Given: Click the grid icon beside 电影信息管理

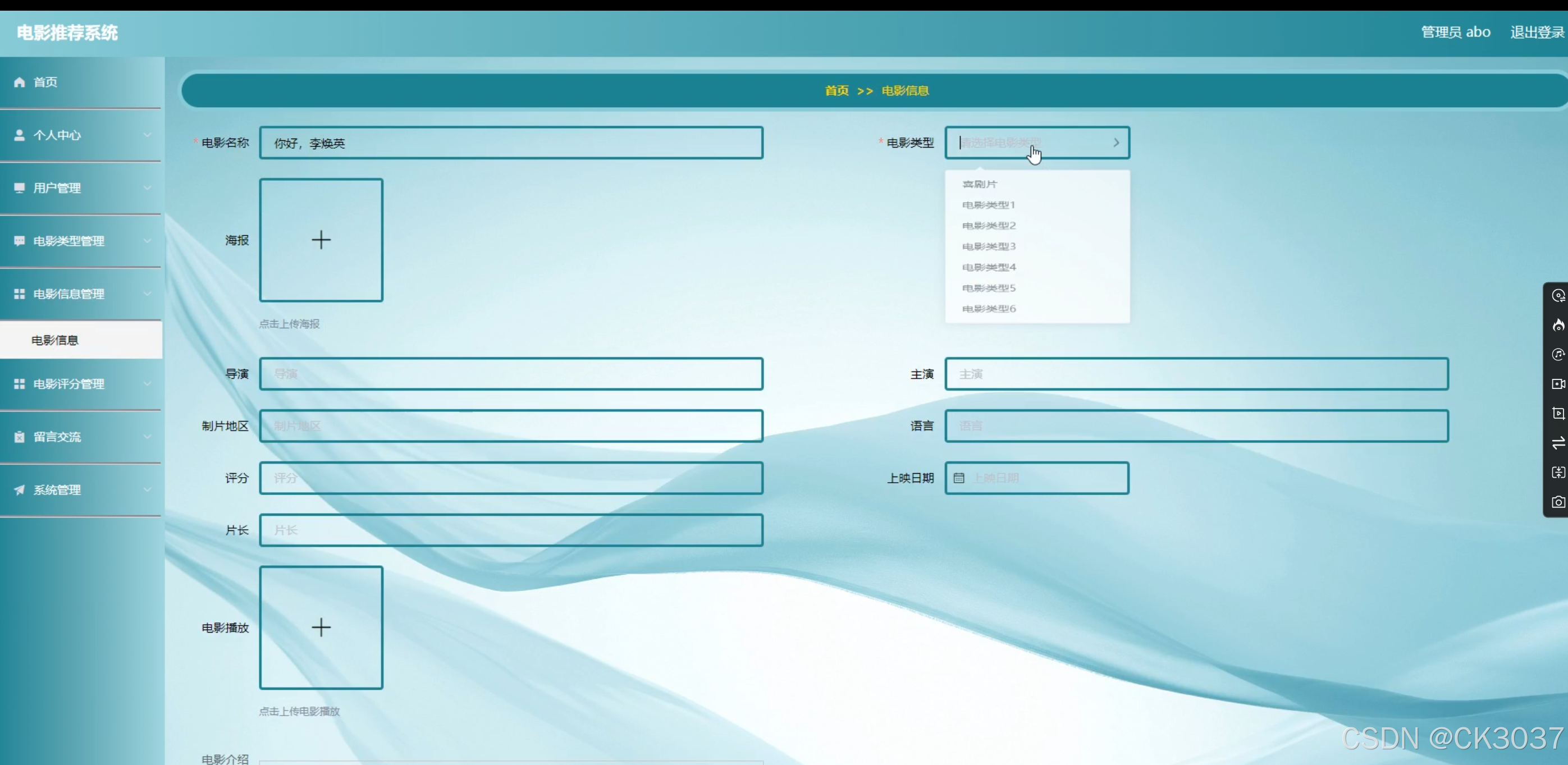Looking at the screenshot, I should click(20, 294).
